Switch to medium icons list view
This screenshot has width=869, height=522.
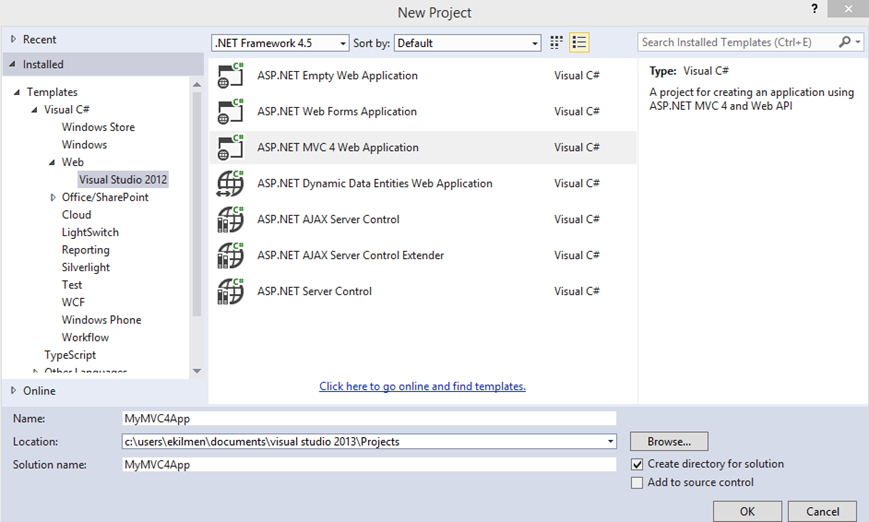coord(579,43)
